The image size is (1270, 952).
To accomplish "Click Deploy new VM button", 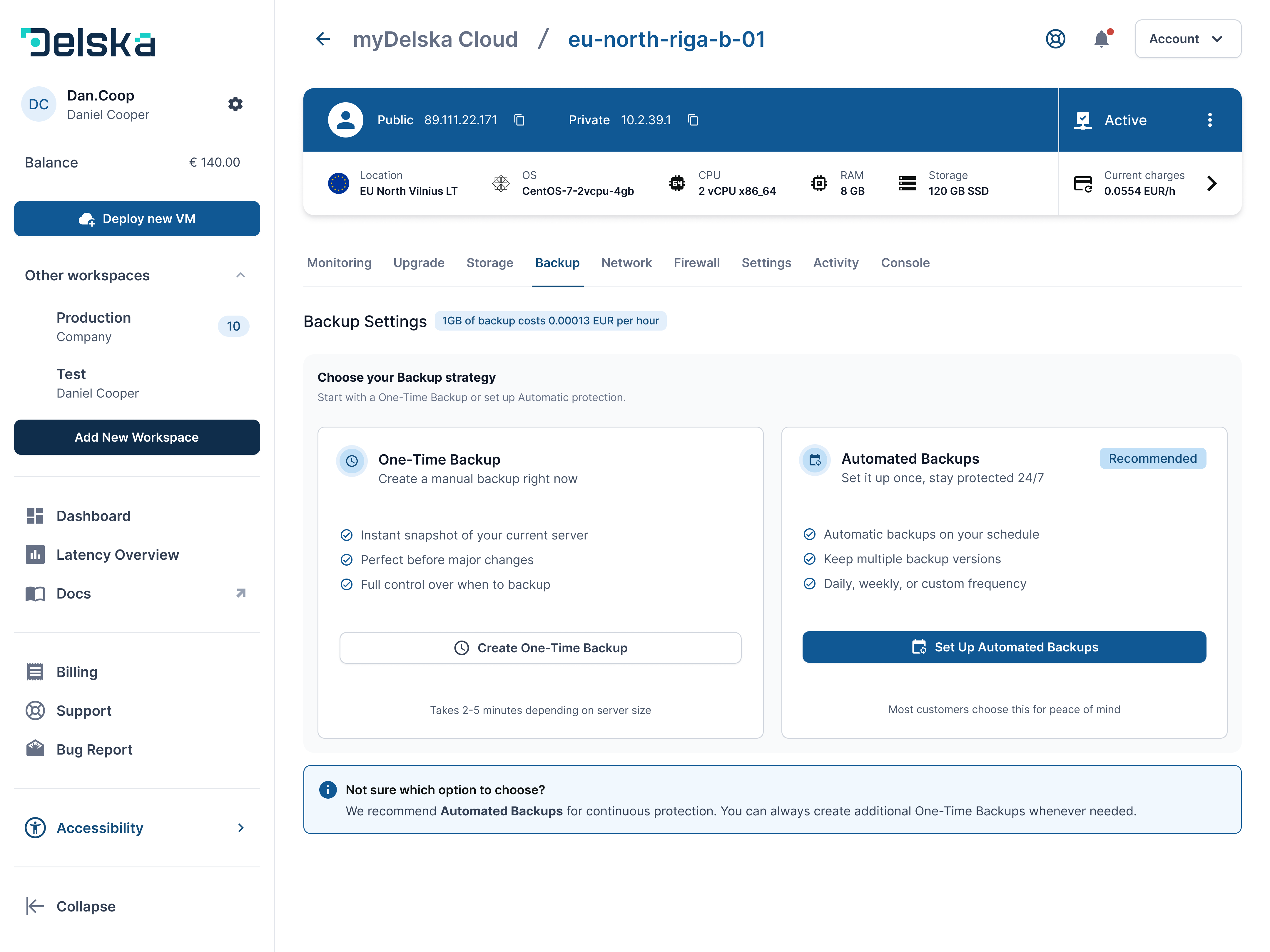I will tap(137, 219).
